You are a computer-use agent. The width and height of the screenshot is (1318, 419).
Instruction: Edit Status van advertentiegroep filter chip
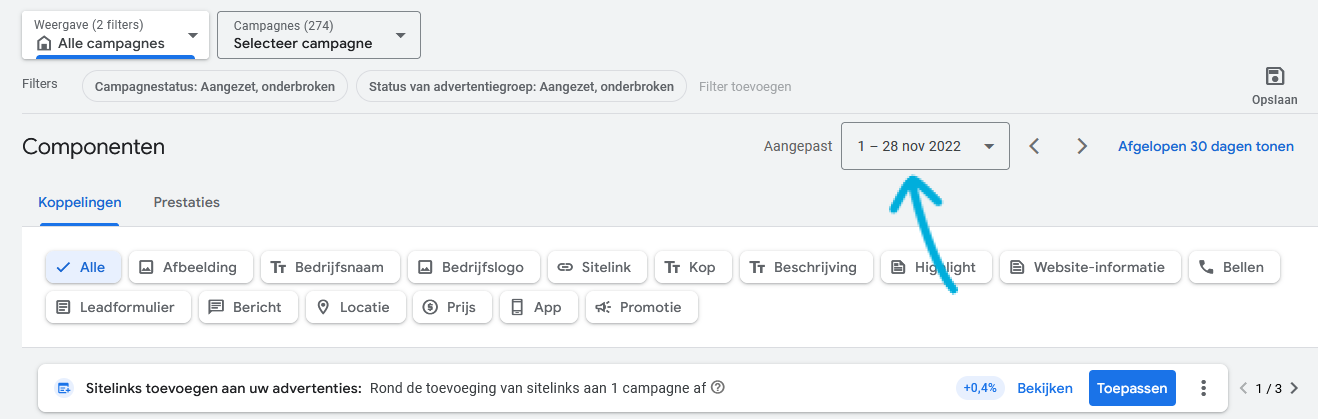tap(521, 87)
